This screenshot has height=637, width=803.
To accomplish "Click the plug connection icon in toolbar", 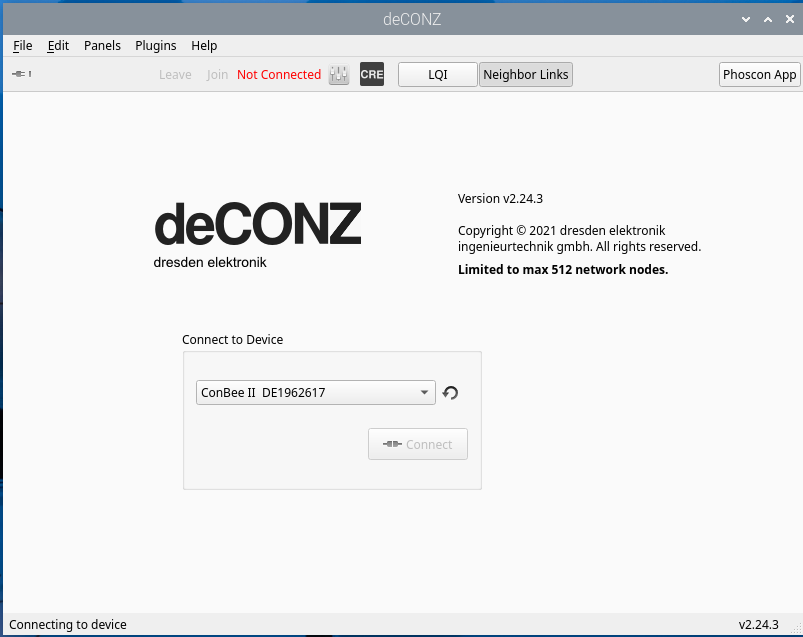I will click(22, 74).
